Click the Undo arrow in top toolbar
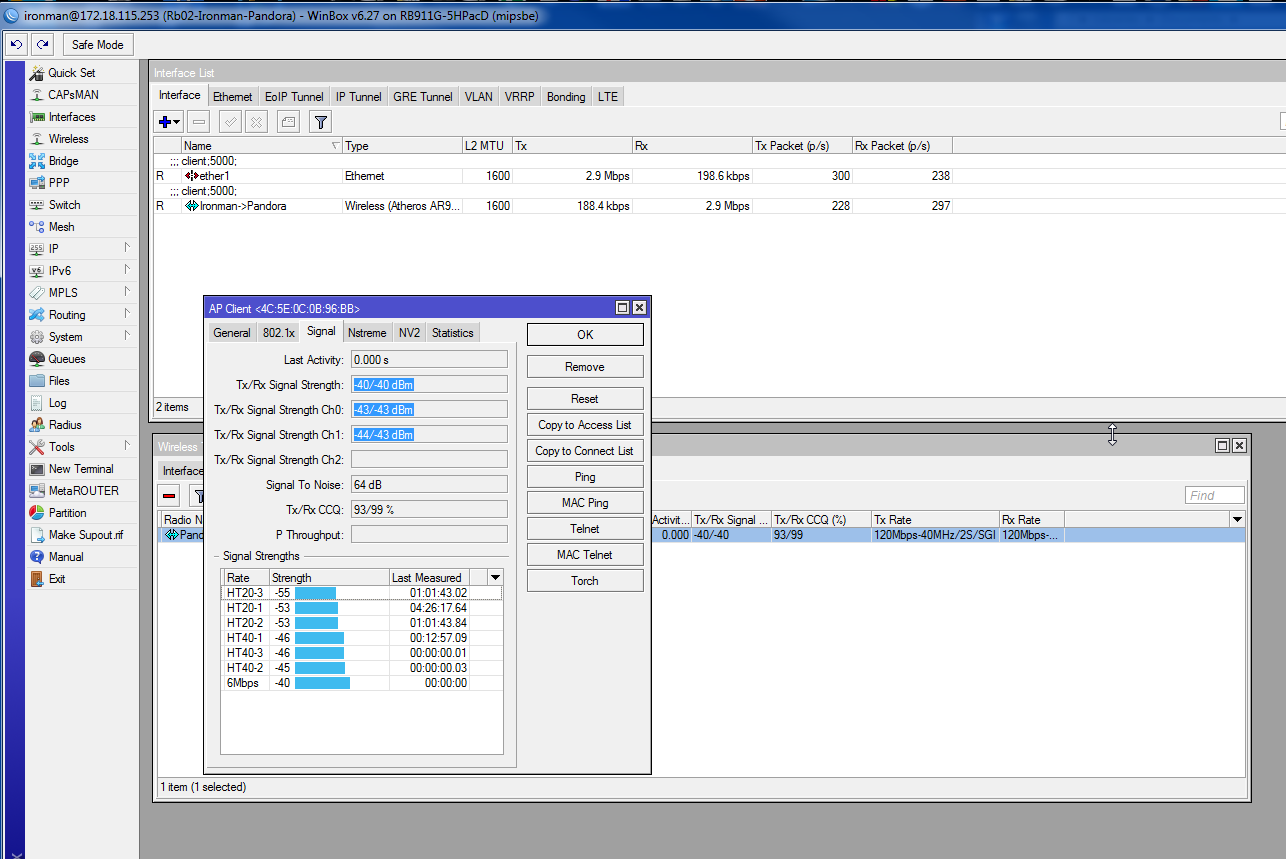The image size is (1286, 859). click(x=16, y=44)
